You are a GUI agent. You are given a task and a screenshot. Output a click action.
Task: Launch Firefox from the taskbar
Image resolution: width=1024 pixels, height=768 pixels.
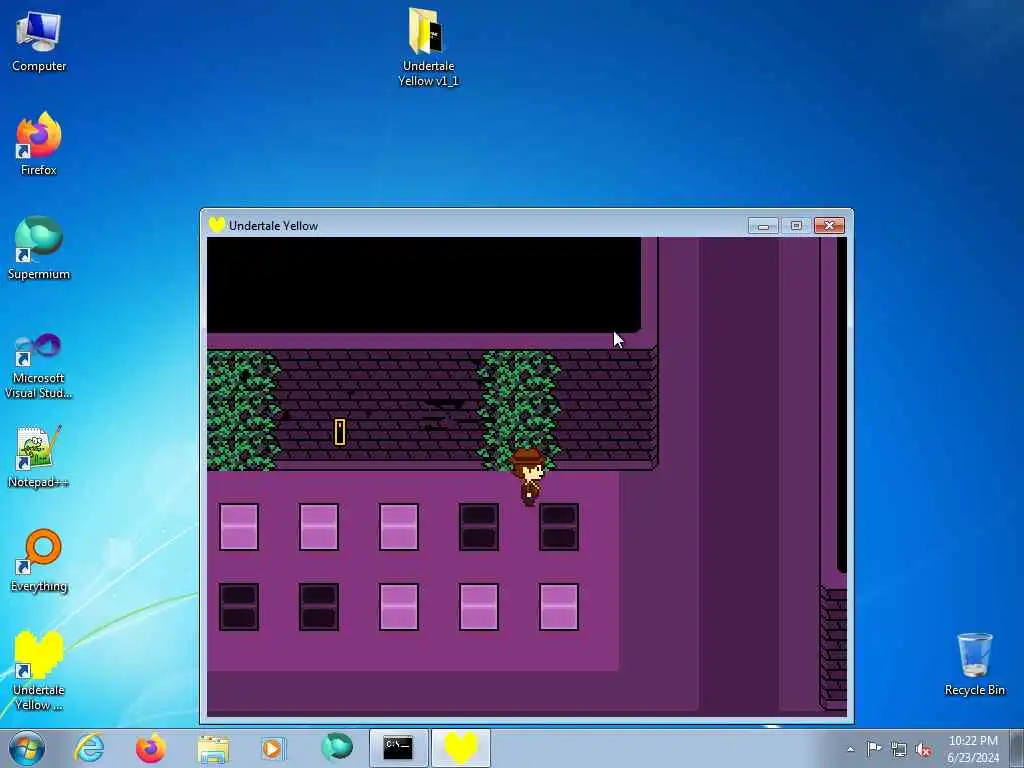click(x=150, y=748)
